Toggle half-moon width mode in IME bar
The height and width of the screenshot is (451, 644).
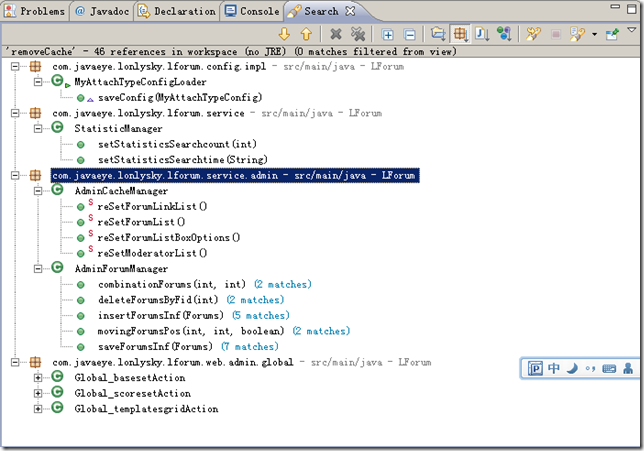tap(572, 368)
